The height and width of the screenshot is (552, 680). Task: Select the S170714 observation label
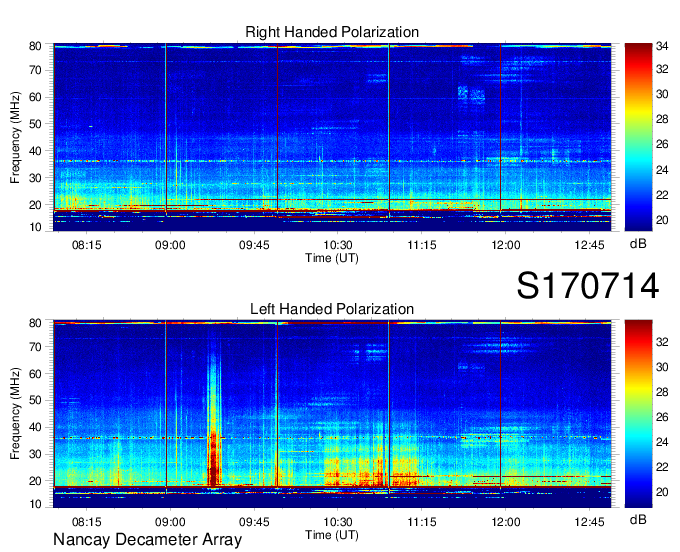pyautogui.click(x=588, y=285)
